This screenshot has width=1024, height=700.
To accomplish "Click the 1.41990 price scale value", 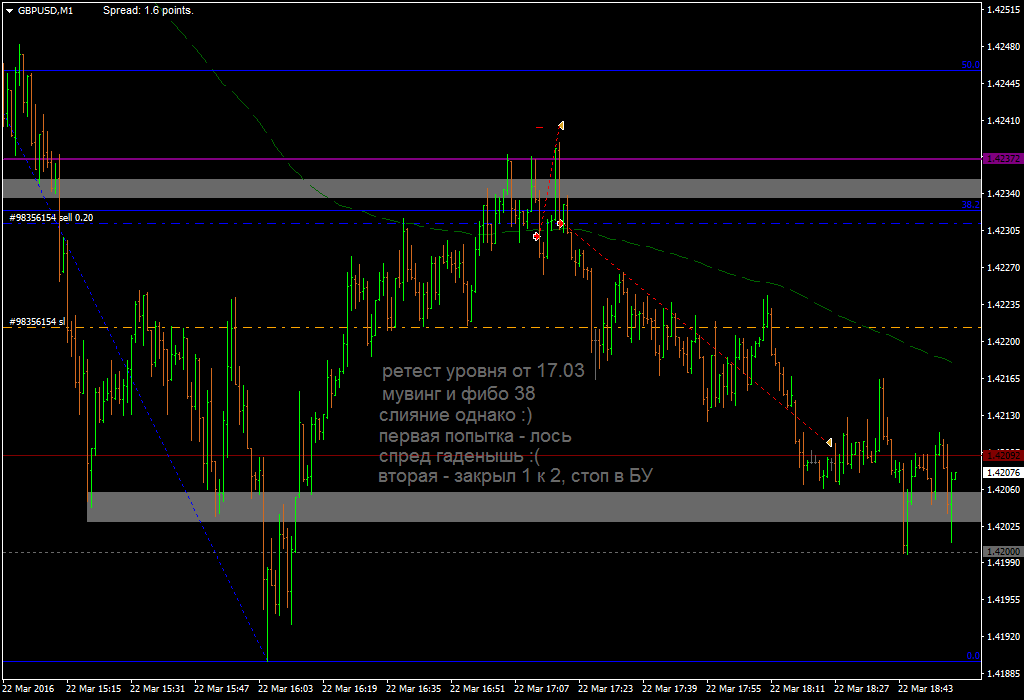I will (x=1003, y=562).
